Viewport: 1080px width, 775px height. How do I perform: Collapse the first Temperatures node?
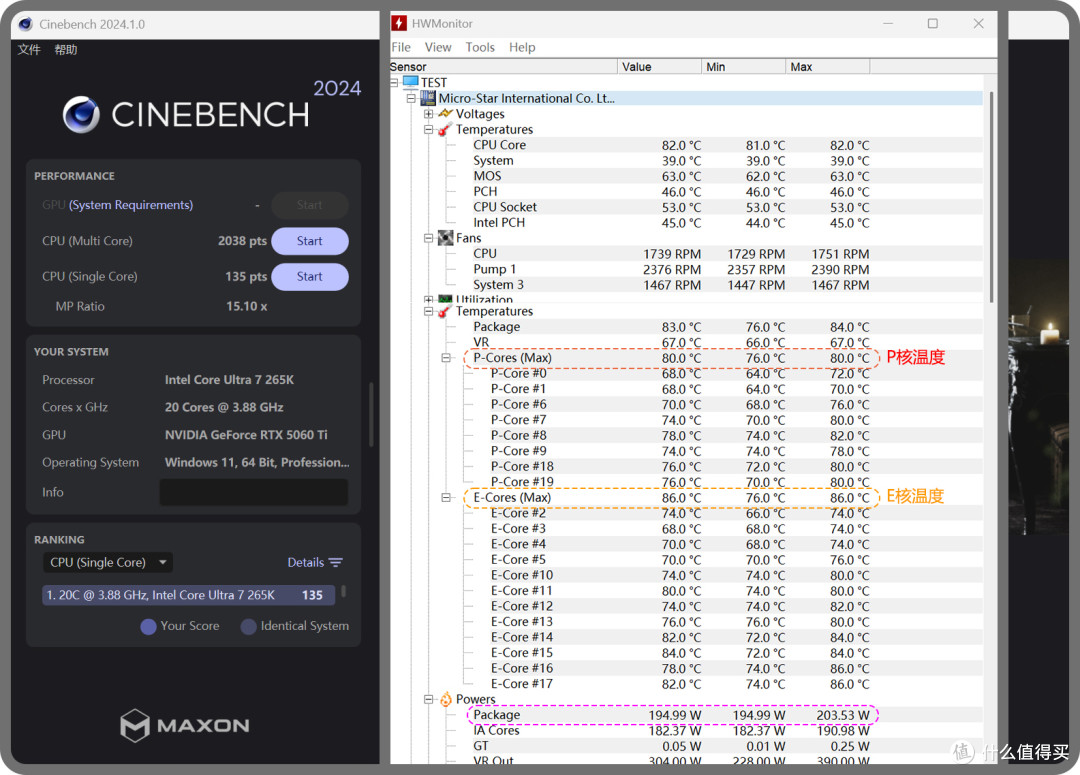[x=428, y=130]
